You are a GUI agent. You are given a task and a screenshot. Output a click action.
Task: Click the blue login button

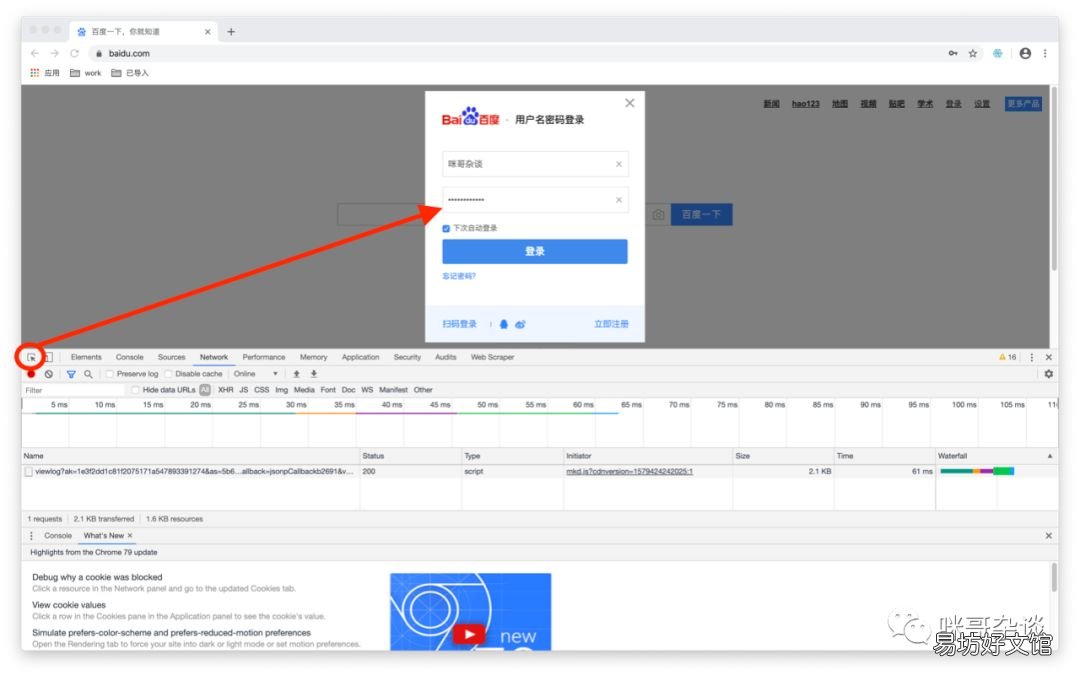coord(534,252)
